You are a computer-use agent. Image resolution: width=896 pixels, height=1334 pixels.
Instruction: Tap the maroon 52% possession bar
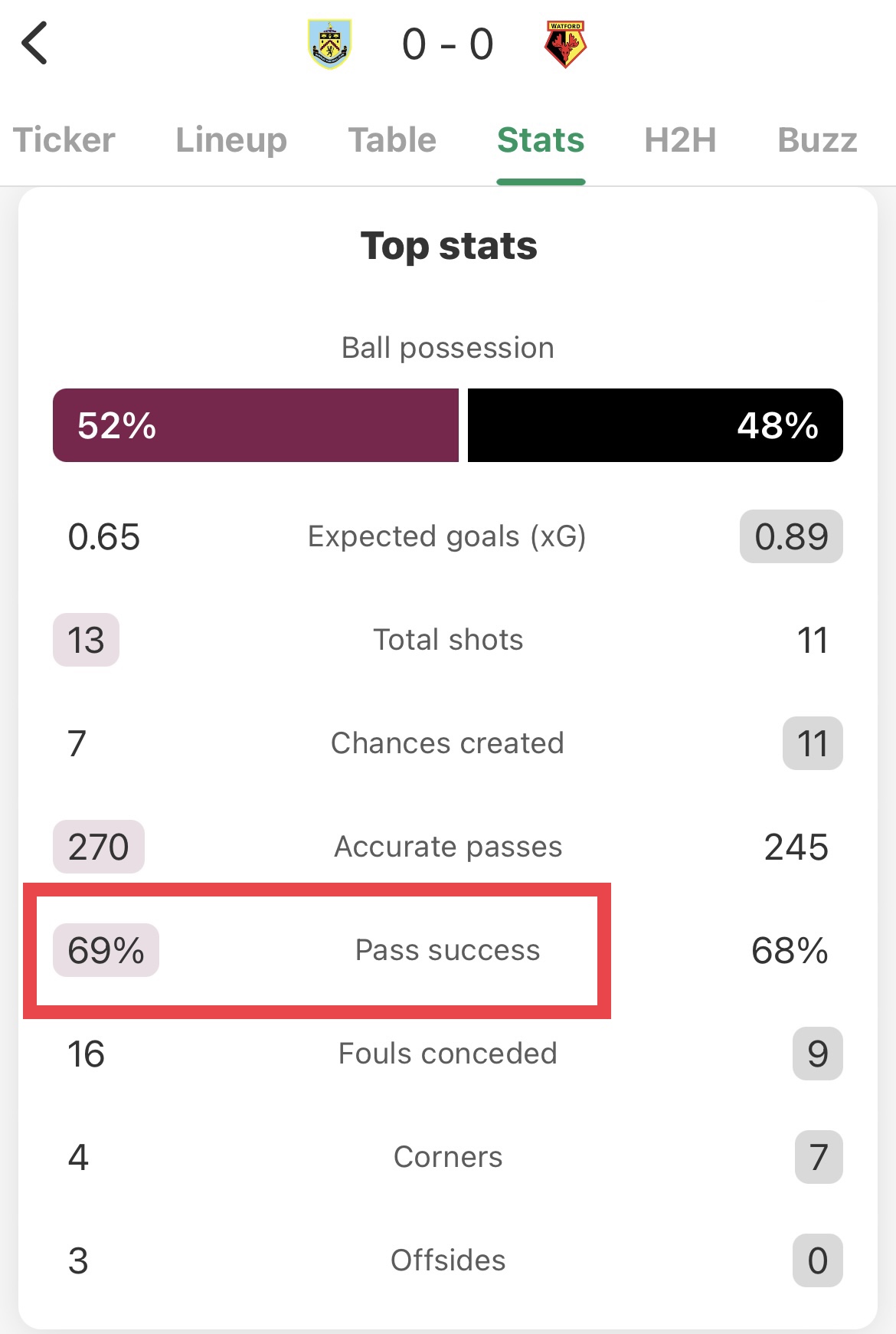[x=255, y=425]
